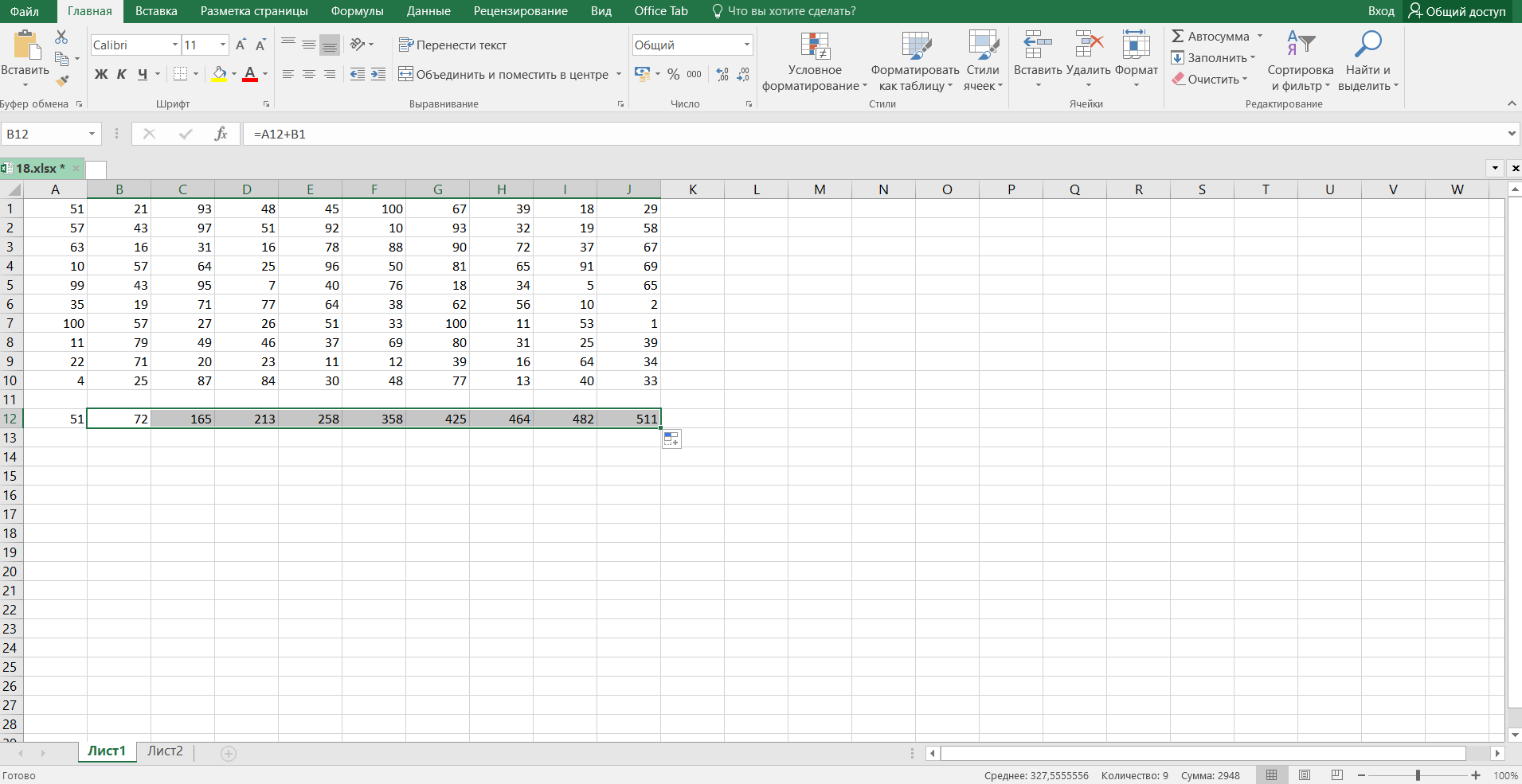The width and height of the screenshot is (1522, 784).
Task: Open Format as Table gallery
Action: [916, 62]
